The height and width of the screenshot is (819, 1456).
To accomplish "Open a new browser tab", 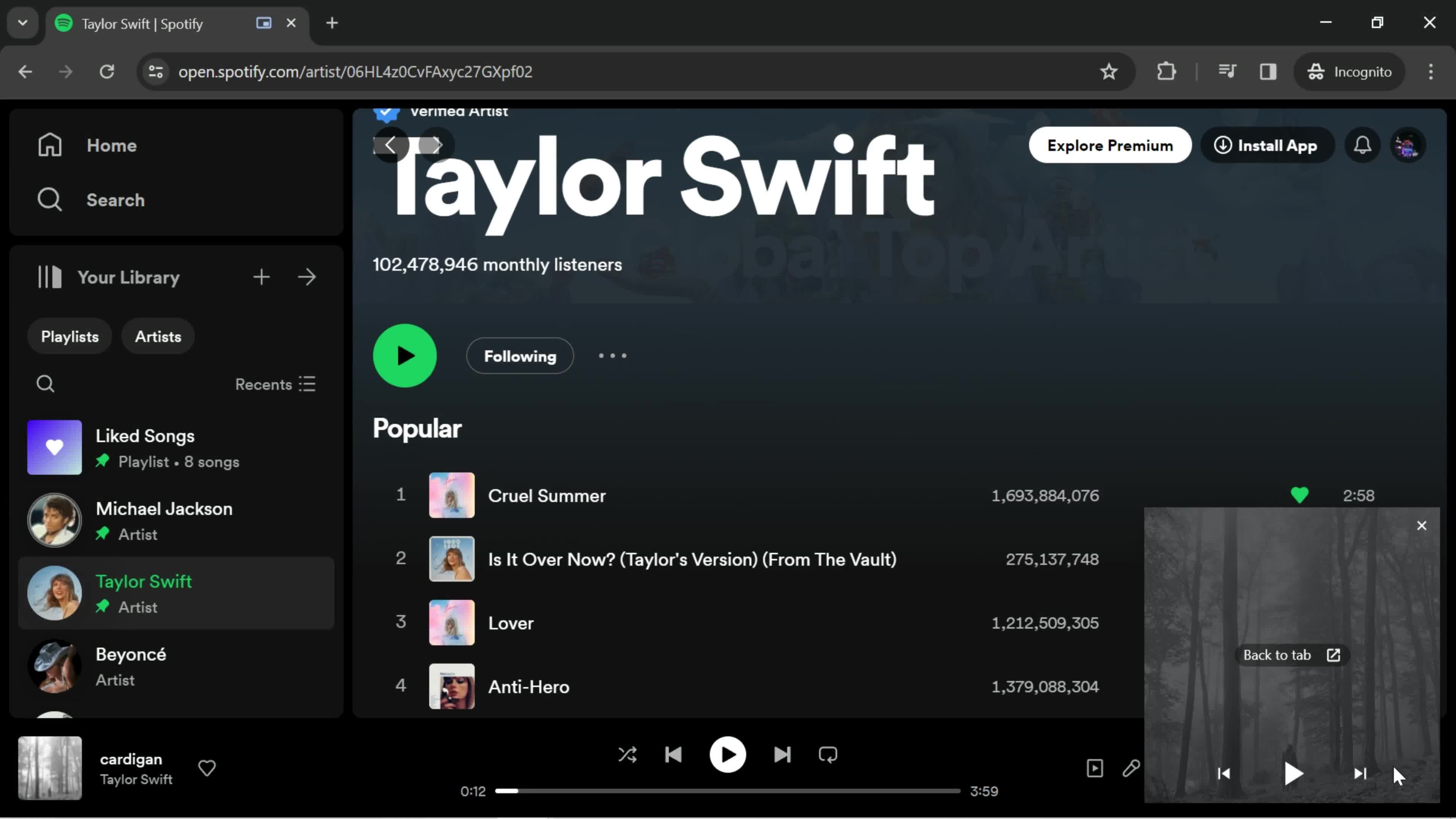I will point(333,23).
